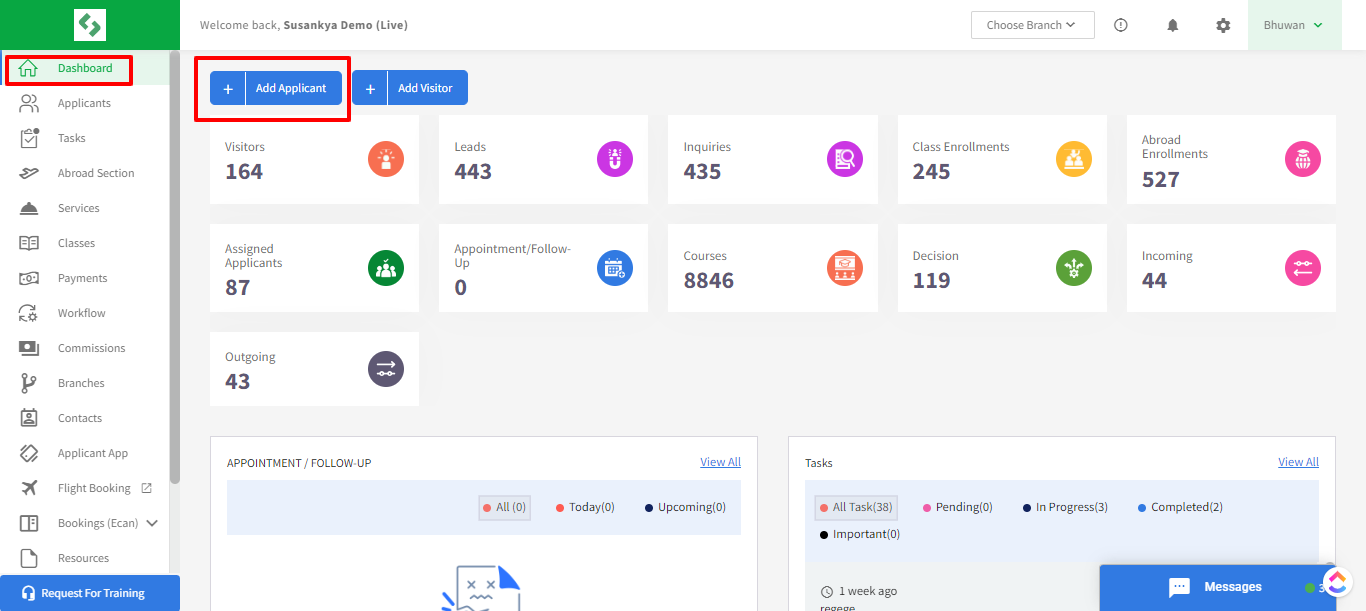Click the Assigned Applicants green icon

[x=386, y=268]
